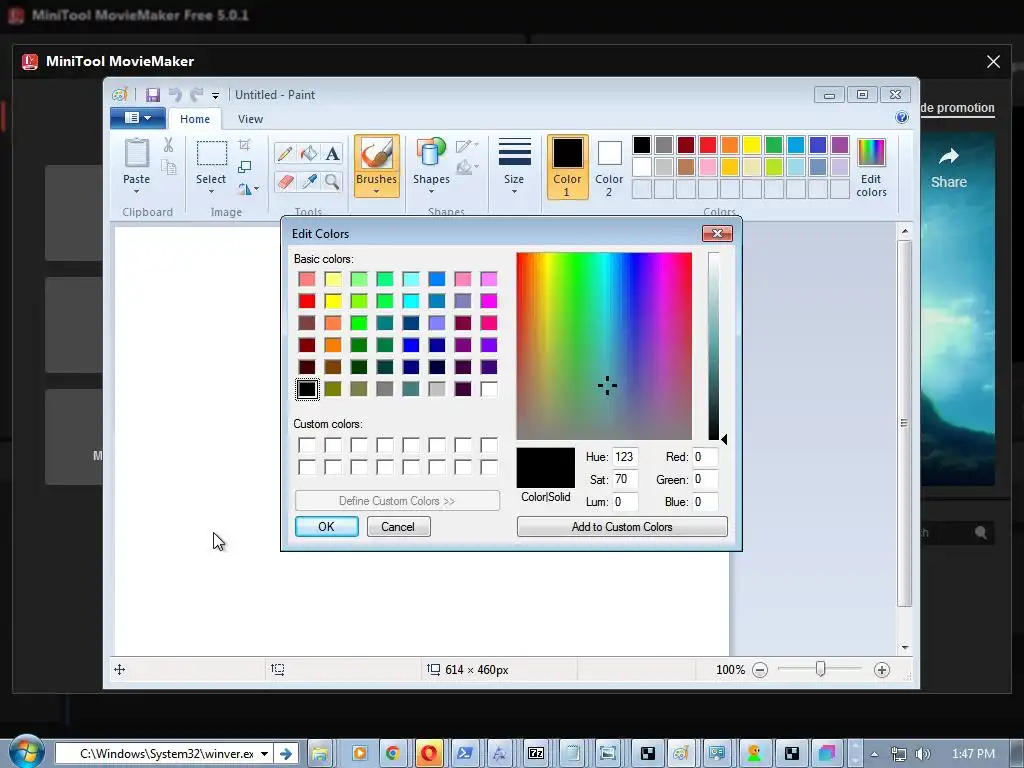1024x768 pixels.
Task: Click the Hue input field
Action: click(625, 456)
